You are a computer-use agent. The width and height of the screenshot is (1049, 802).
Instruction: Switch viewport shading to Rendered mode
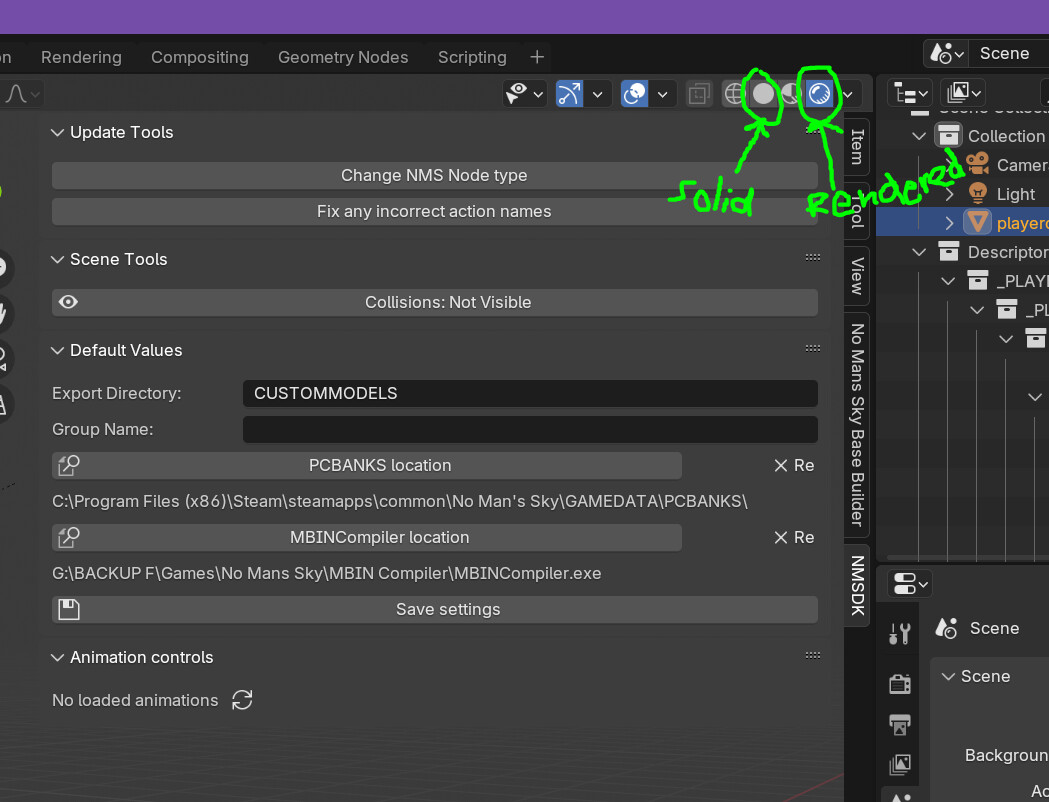[x=819, y=93]
